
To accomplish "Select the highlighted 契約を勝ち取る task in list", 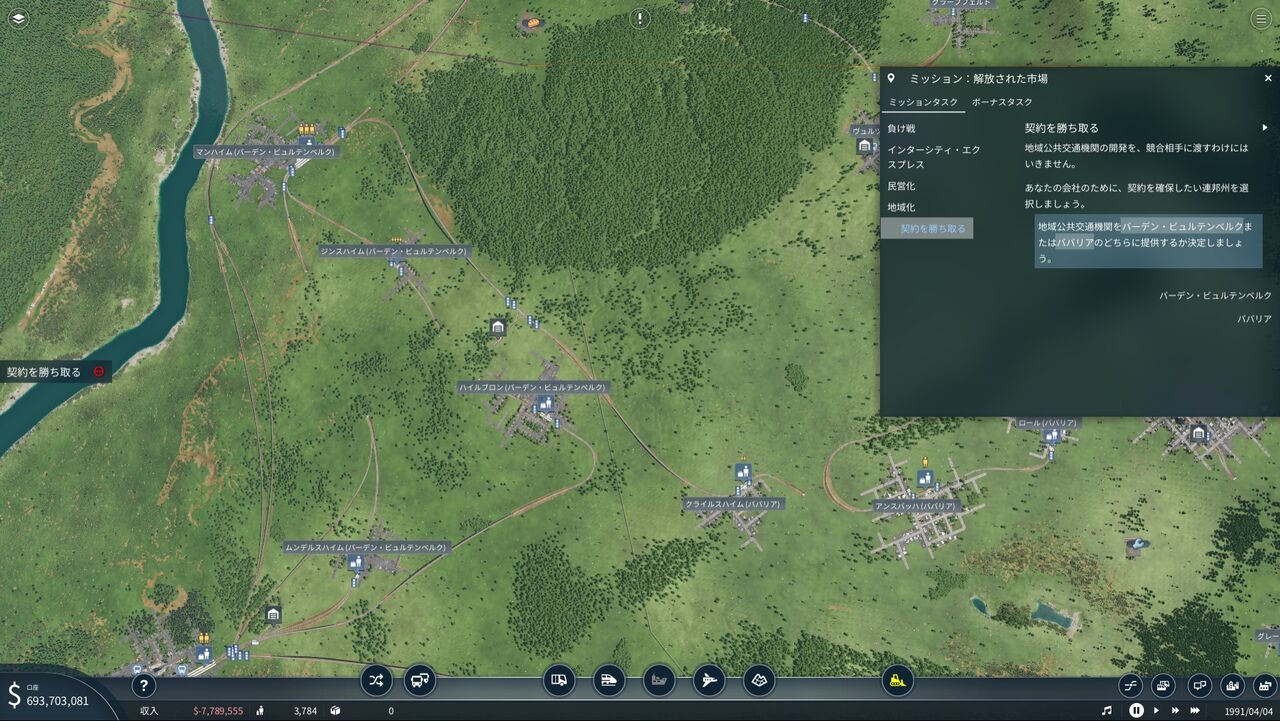I will (x=928, y=229).
